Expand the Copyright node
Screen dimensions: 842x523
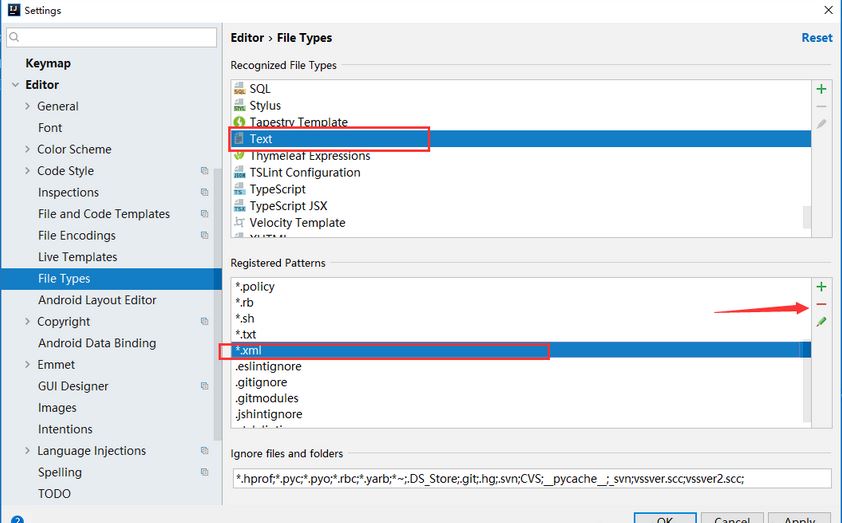click(27, 321)
